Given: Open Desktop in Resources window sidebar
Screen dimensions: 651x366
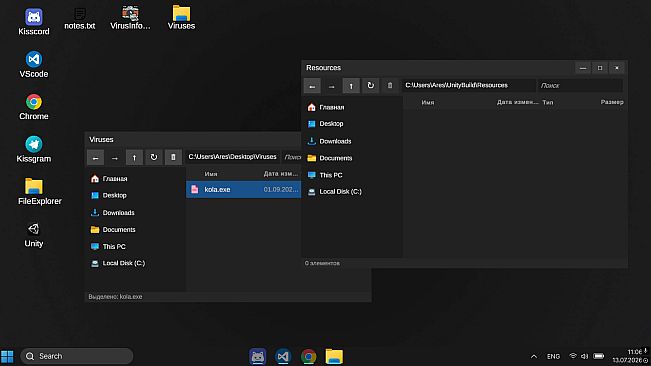Looking at the screenshot, I should 325,124.
